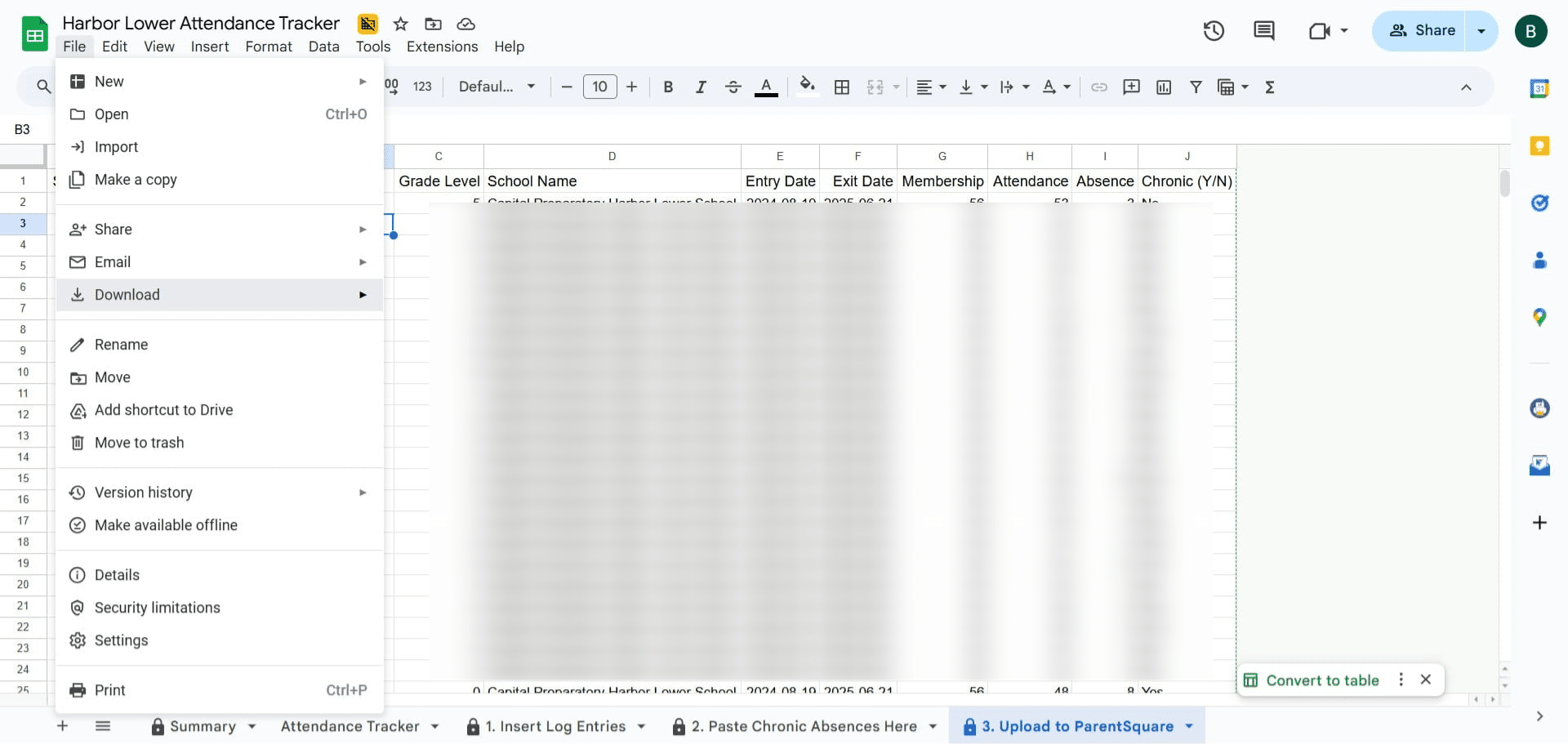Toggle bold formatting in toolbar
This screenshot has width=1568, height=744.
[668, 87]
